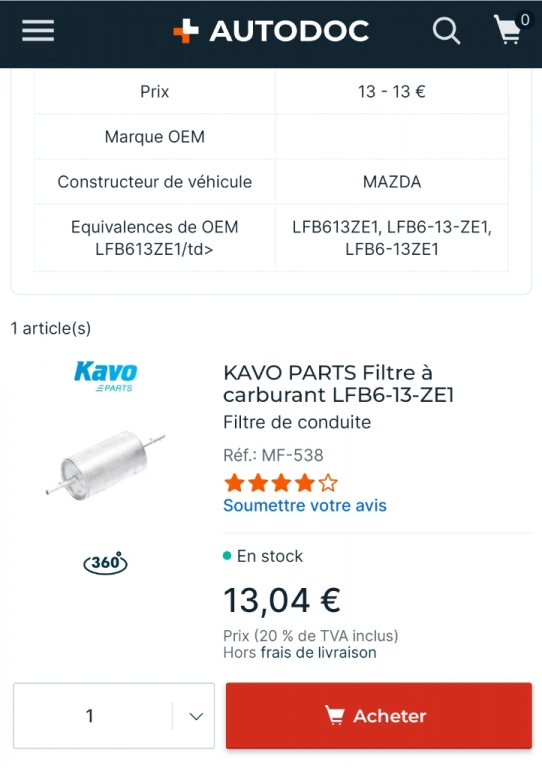Click the fuel filter product thumbnail

[x=106, y=464]
